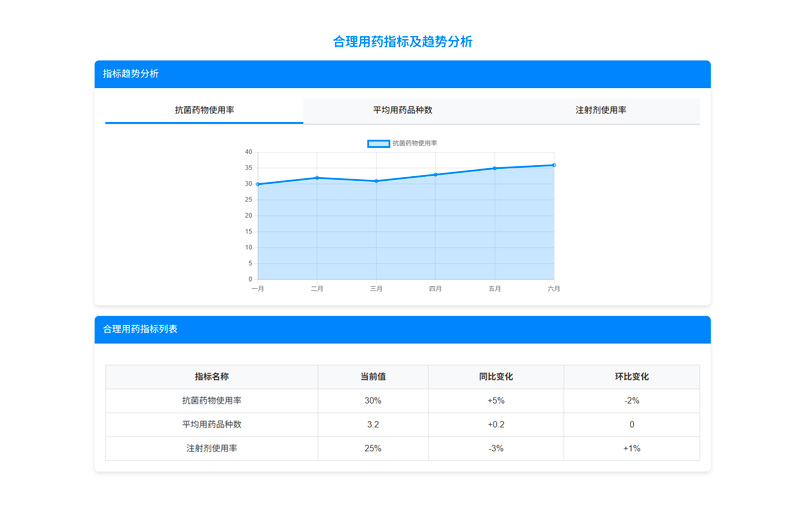Image resolution: width=803 pixels, height=516 pixels.
Task: Select the 抗菌药物使用率 table row name
Action: (x=212, y=401)
